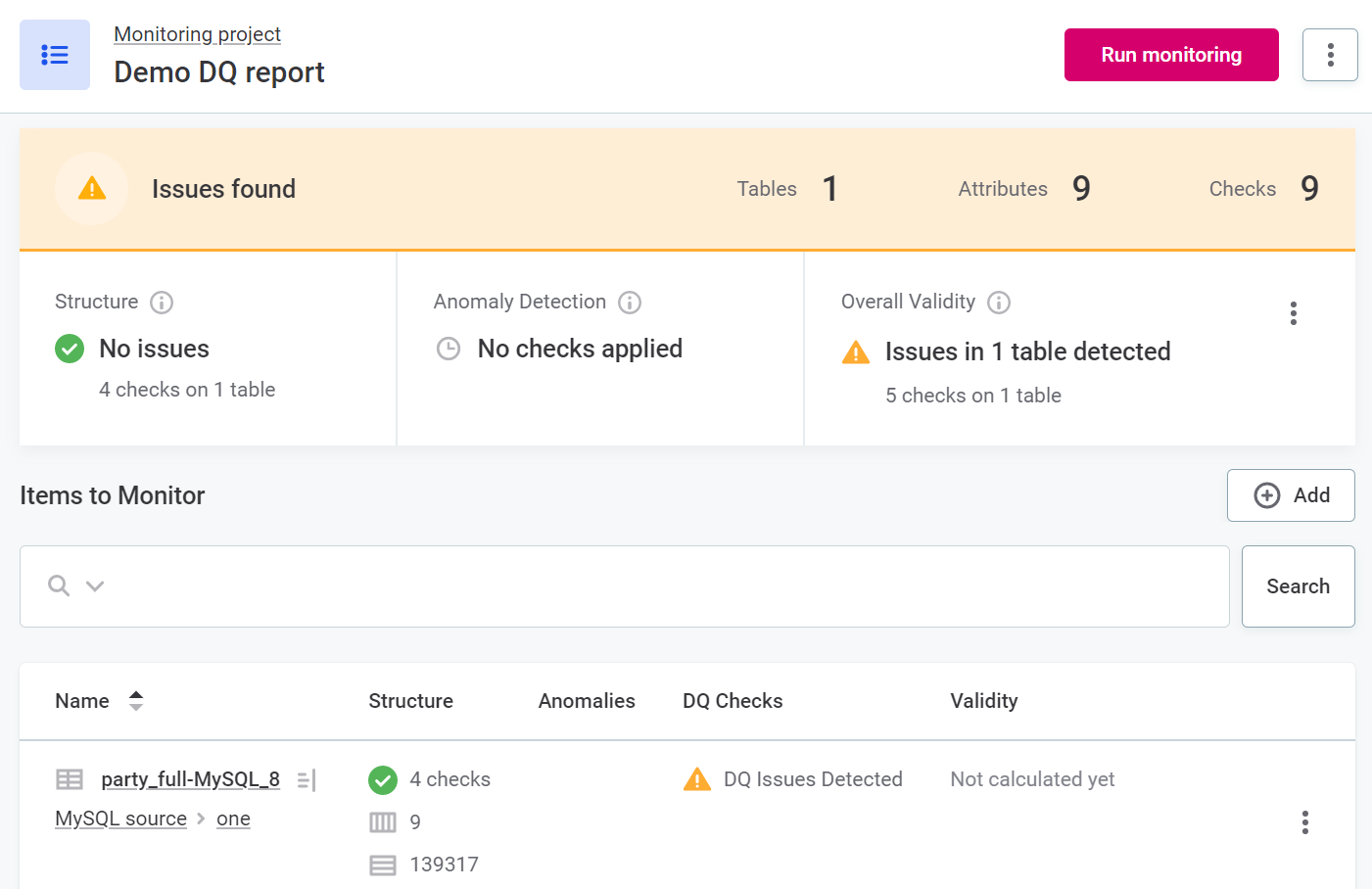
Task: Click the 'DQ Issues Detected' text
Action: (813, 779)
